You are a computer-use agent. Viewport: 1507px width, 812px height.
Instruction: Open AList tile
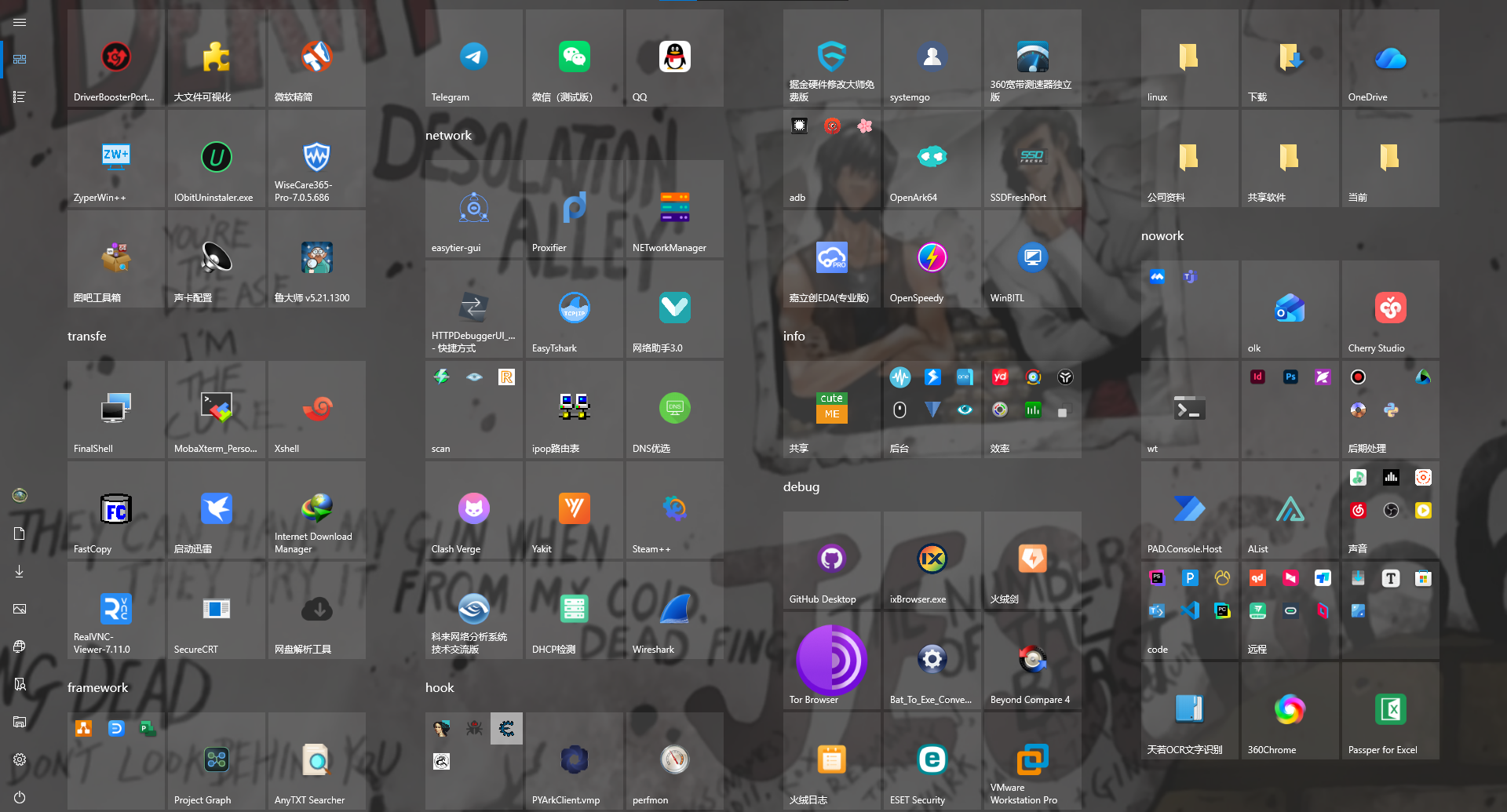click(x=1290, y=510)
